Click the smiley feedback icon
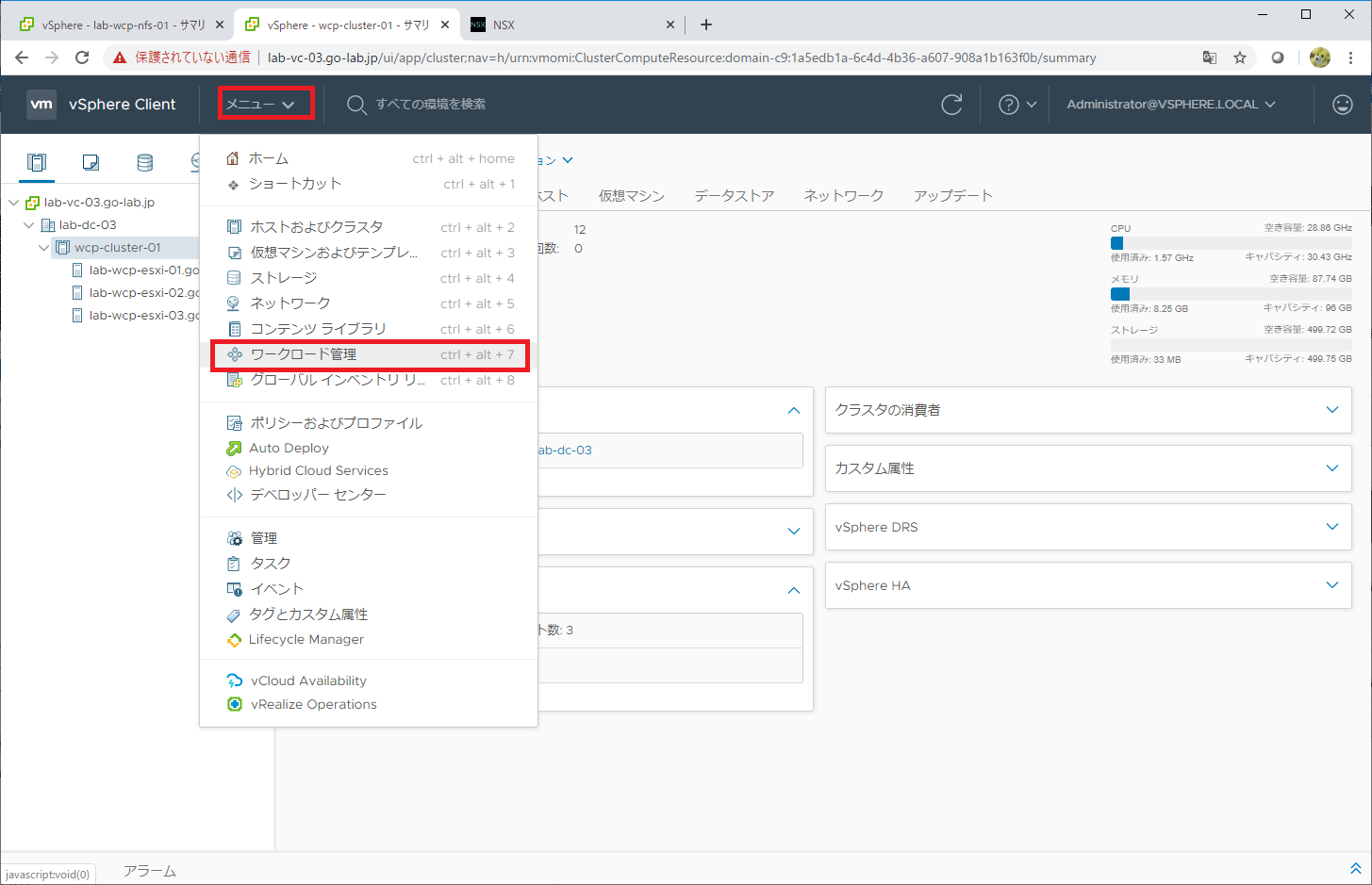Image resolution: width=1372 pixels, height=885 pixels. tap(1343, 104)
